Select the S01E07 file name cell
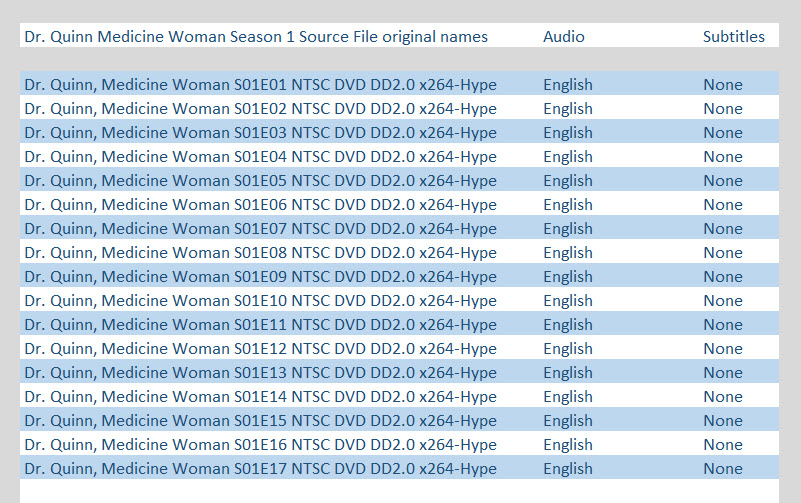This screenshot has height=503, width=801. 261,229
